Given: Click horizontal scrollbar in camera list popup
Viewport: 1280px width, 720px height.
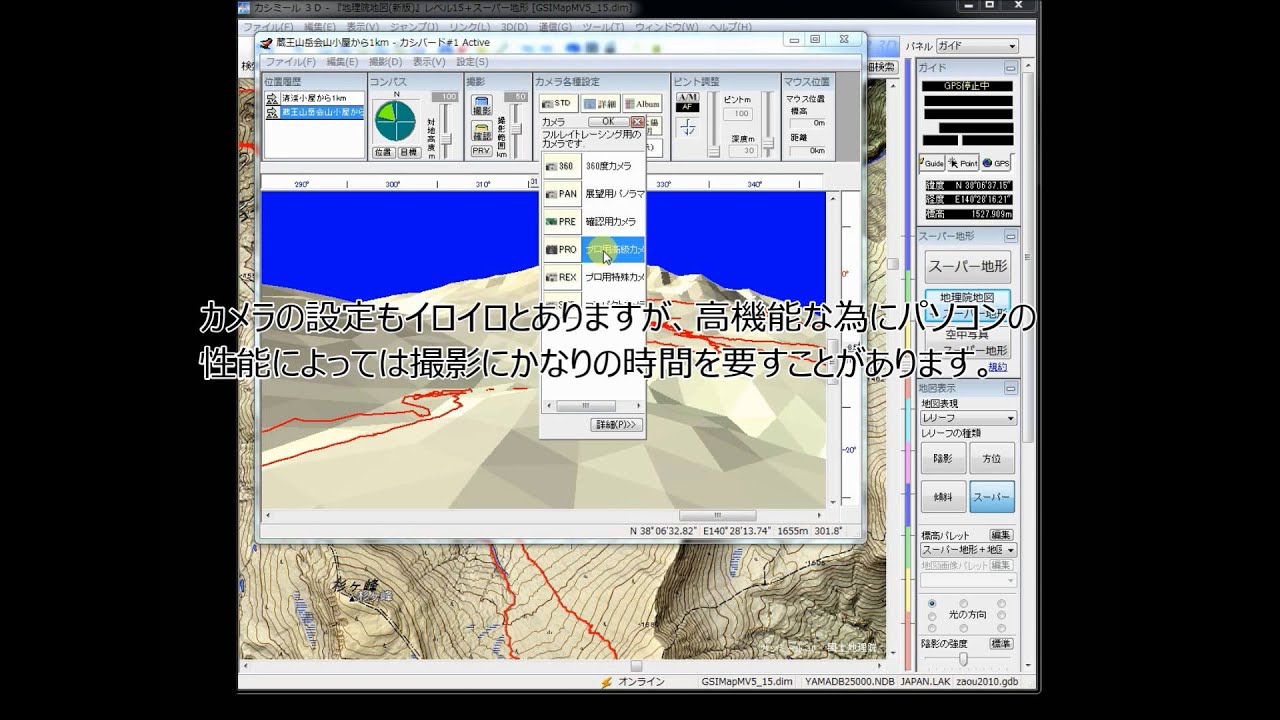Looking at the screenshot, I should 592,406.
